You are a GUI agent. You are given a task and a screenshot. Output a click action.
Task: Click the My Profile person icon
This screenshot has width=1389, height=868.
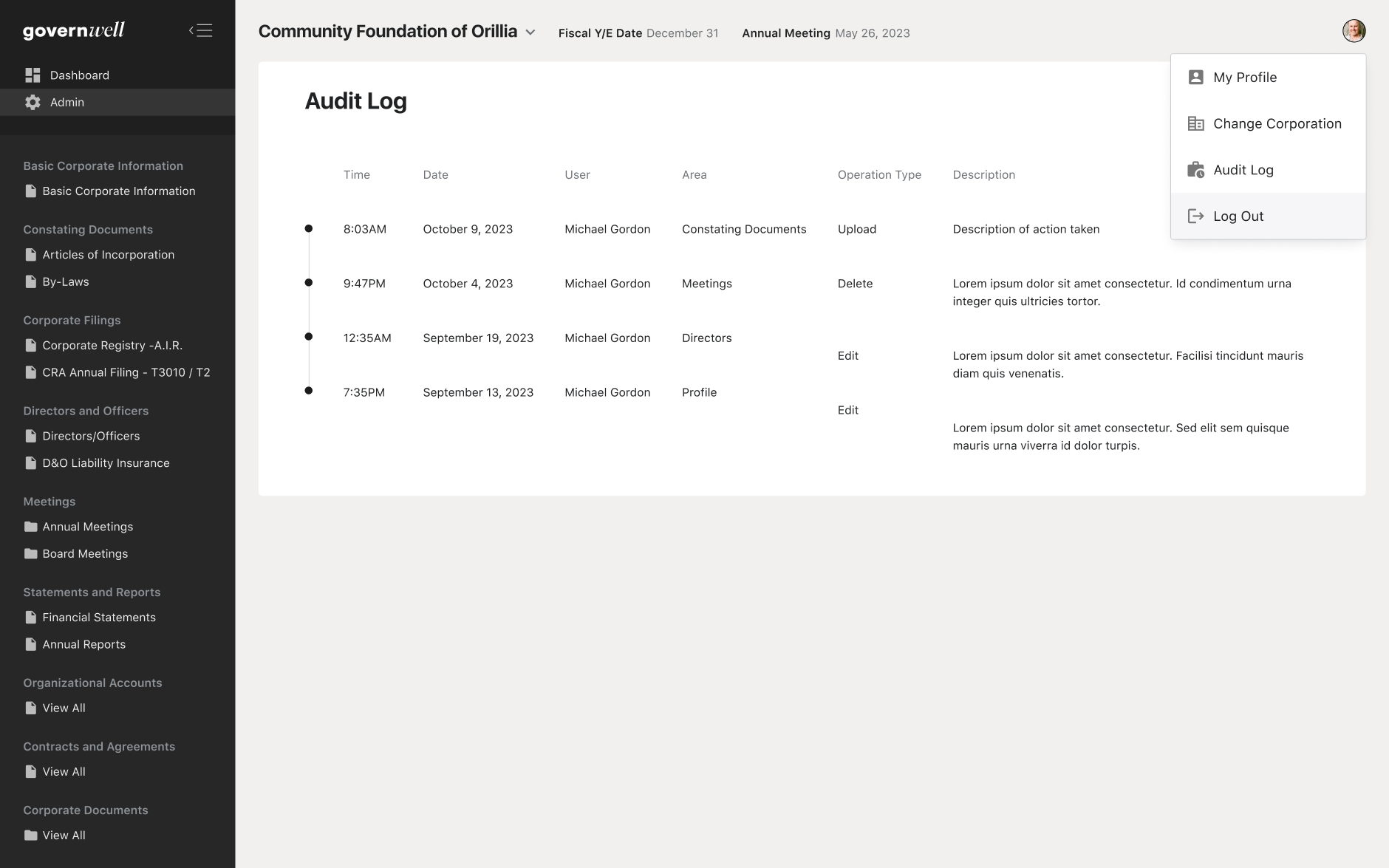coord(1195,78)
